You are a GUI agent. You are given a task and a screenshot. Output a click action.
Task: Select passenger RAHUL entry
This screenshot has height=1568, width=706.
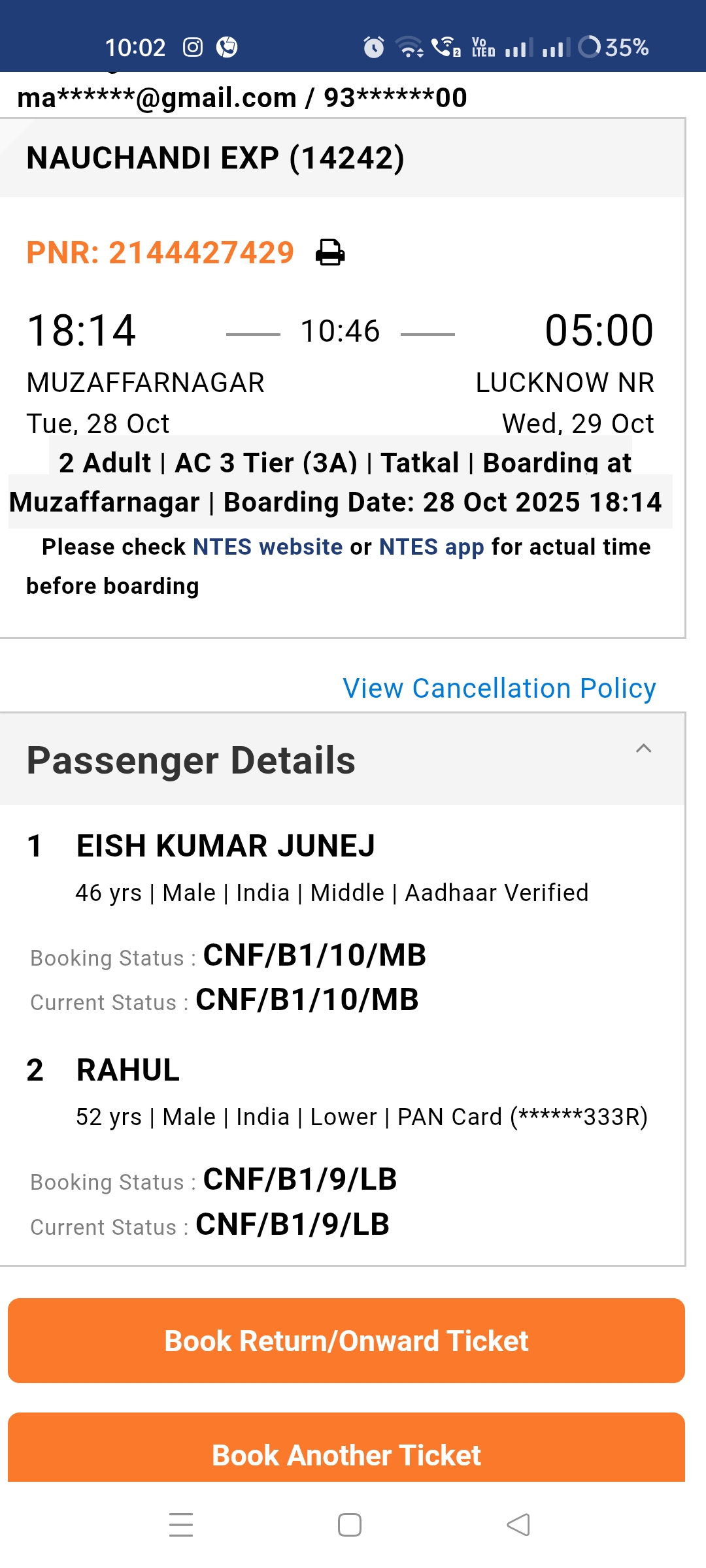(x=128, y=1070)
